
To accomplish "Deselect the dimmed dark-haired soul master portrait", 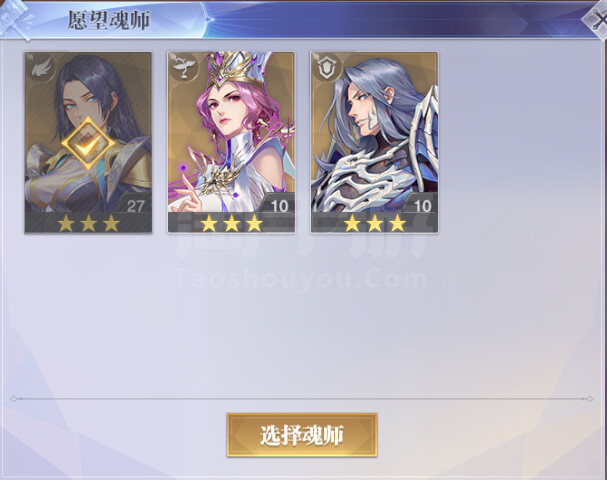I will tap(88, 142).
